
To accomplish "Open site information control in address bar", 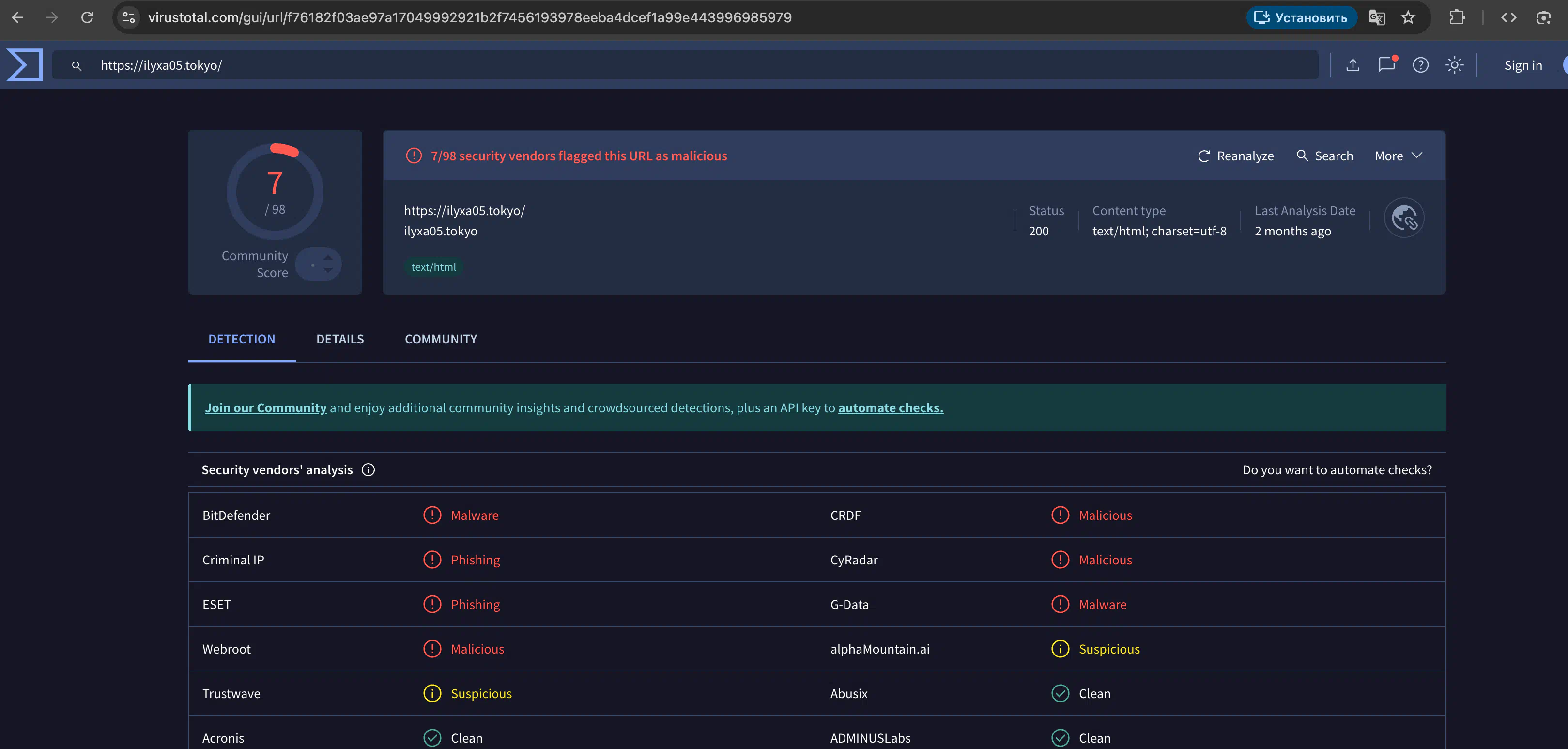I will pos(128,17).
